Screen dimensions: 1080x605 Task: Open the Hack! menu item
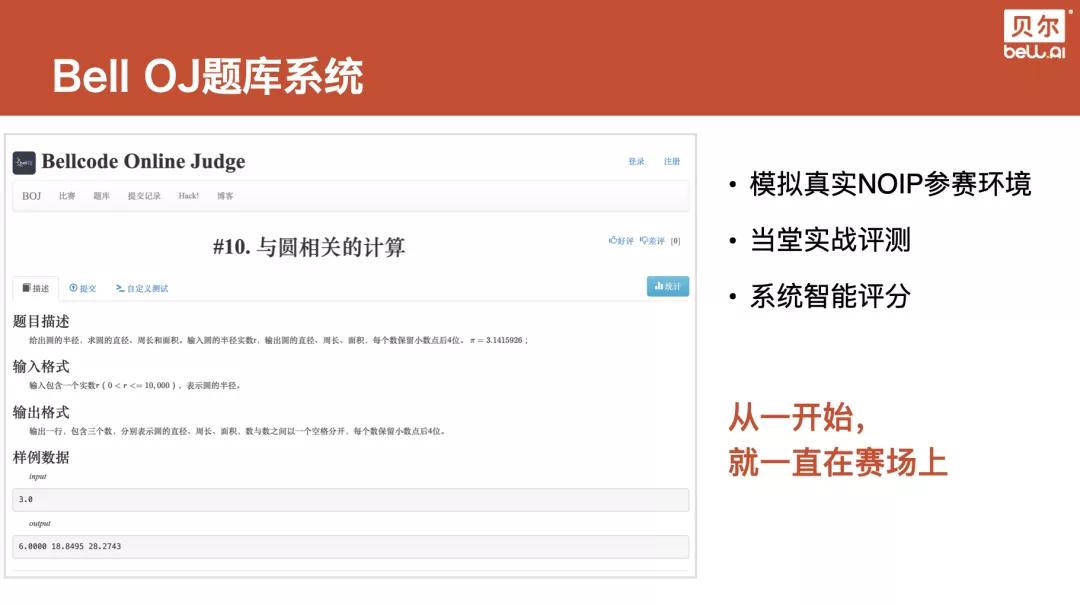point(189,196)
